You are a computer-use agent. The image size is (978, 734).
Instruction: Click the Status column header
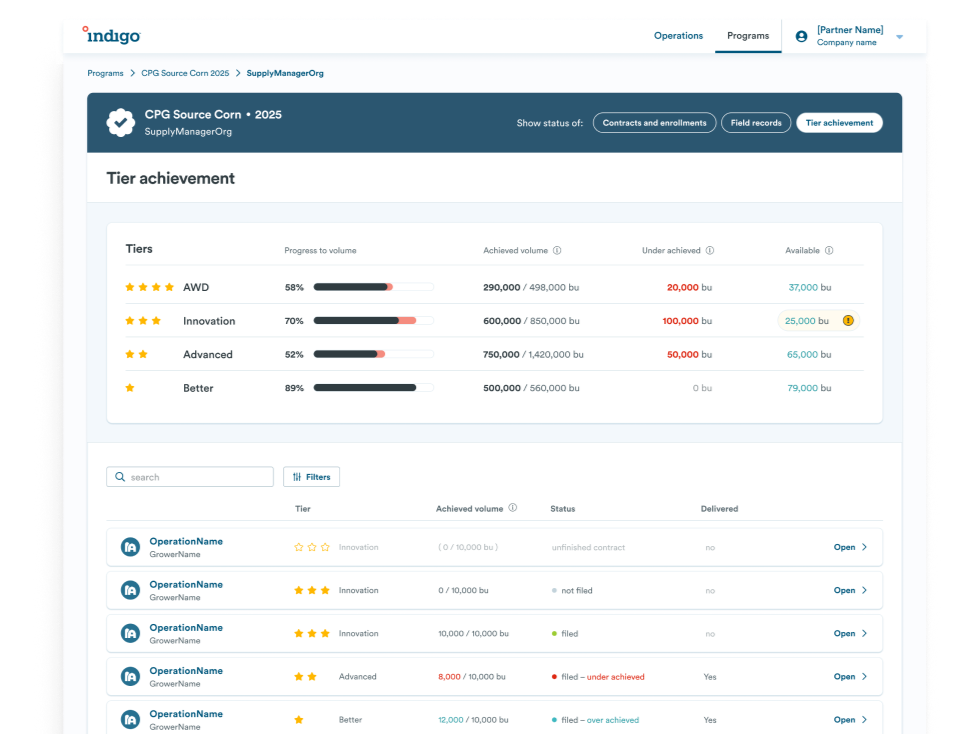click(563, 509)
